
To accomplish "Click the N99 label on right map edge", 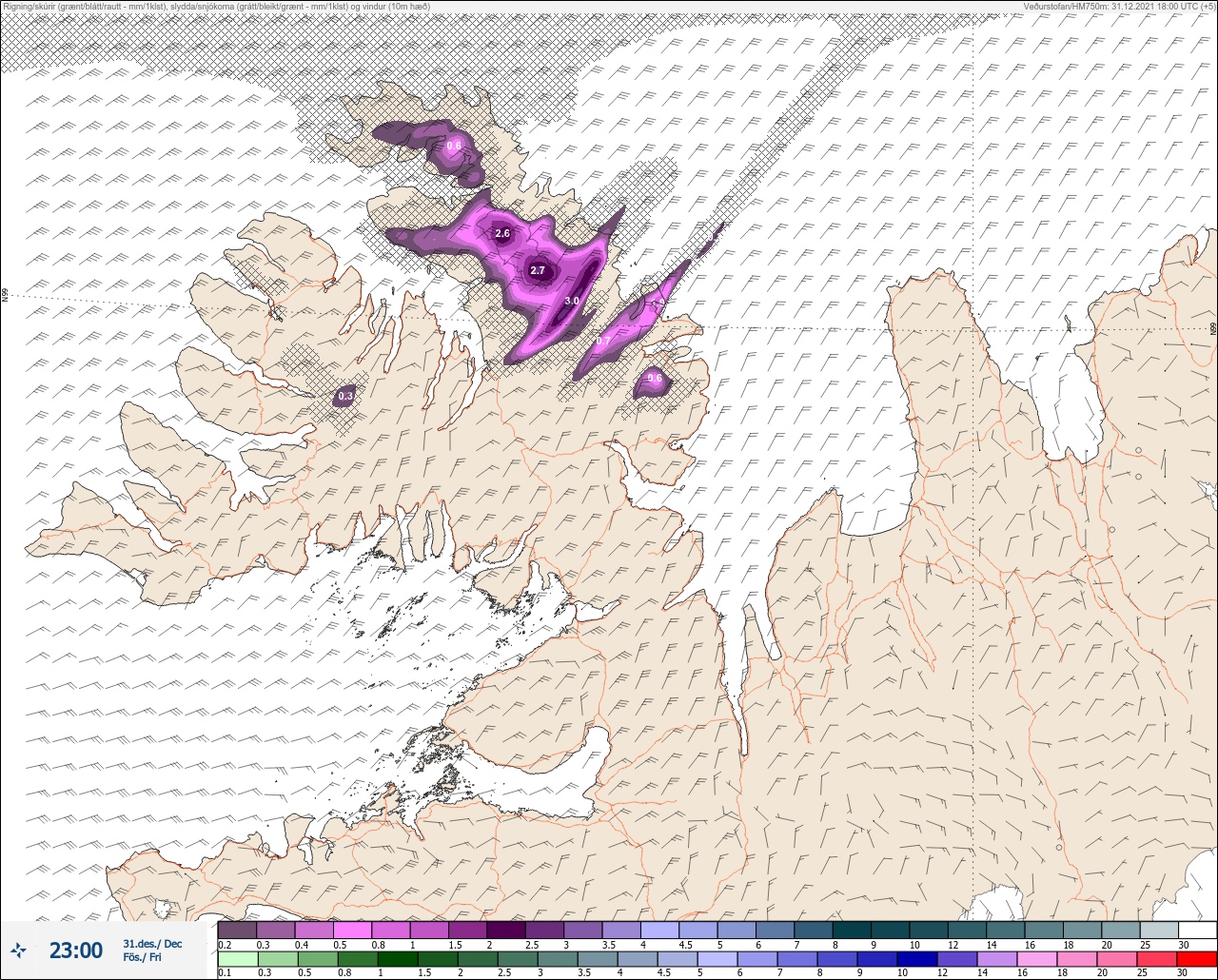I will coord(1213,328).
